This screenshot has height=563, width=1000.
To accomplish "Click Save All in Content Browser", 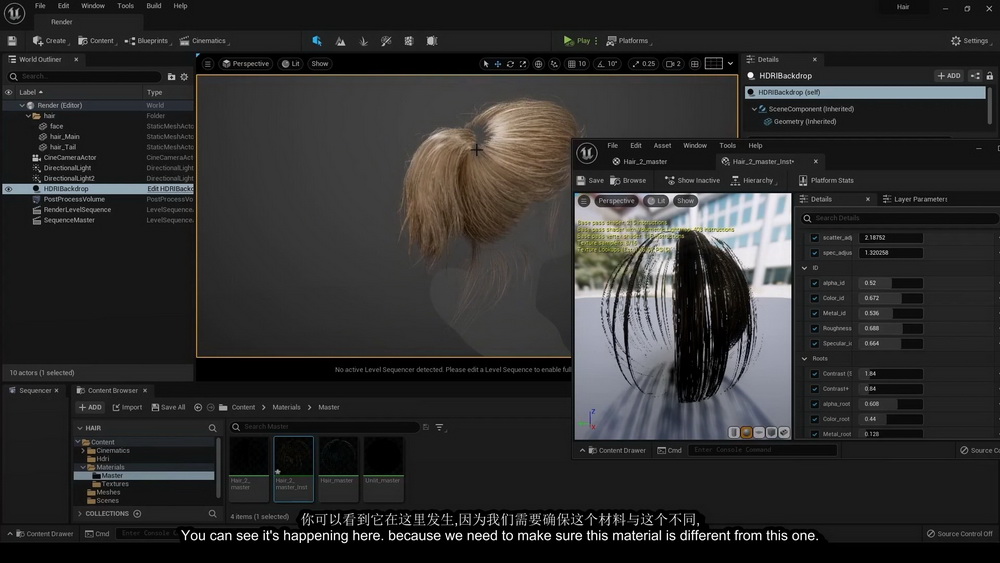I will (168, 407).
